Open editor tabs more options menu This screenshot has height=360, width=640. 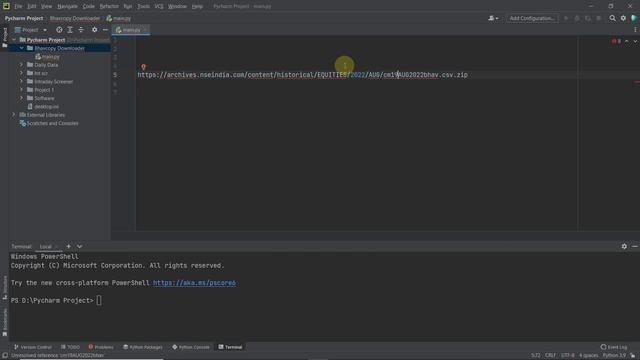coord(635,30)
